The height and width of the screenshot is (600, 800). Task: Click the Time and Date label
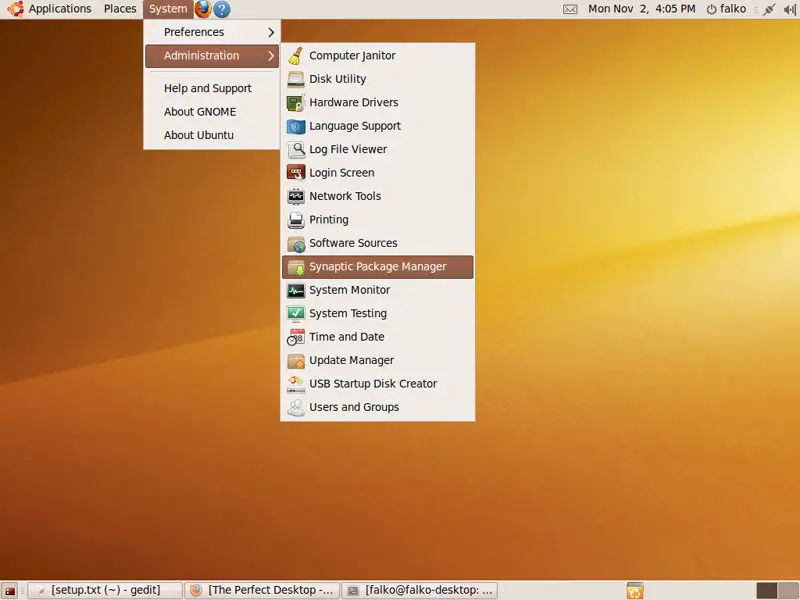pyautogui.click(x=346, y=337)
